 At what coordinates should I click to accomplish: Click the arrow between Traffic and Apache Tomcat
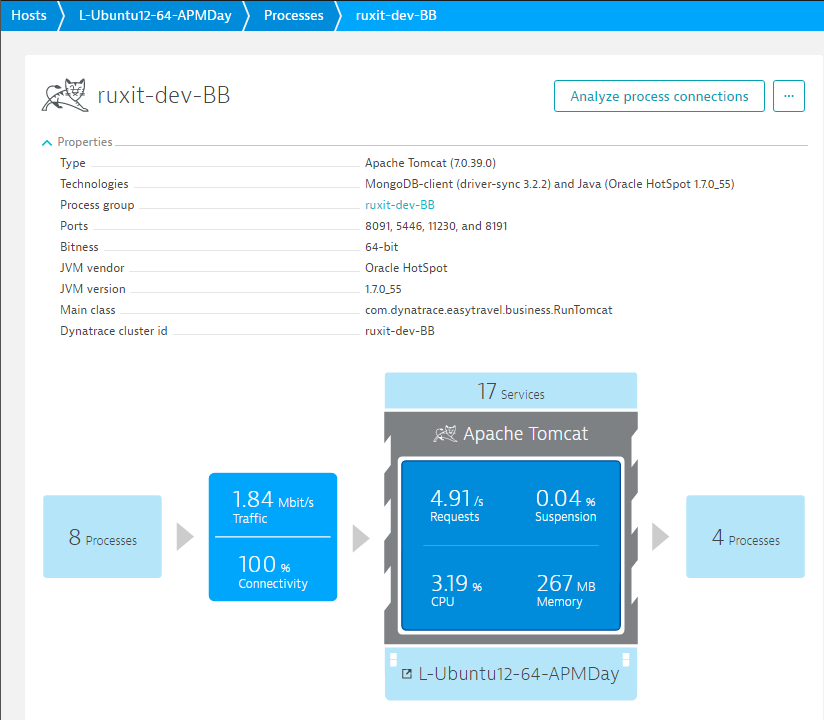[x=361, y=538]
